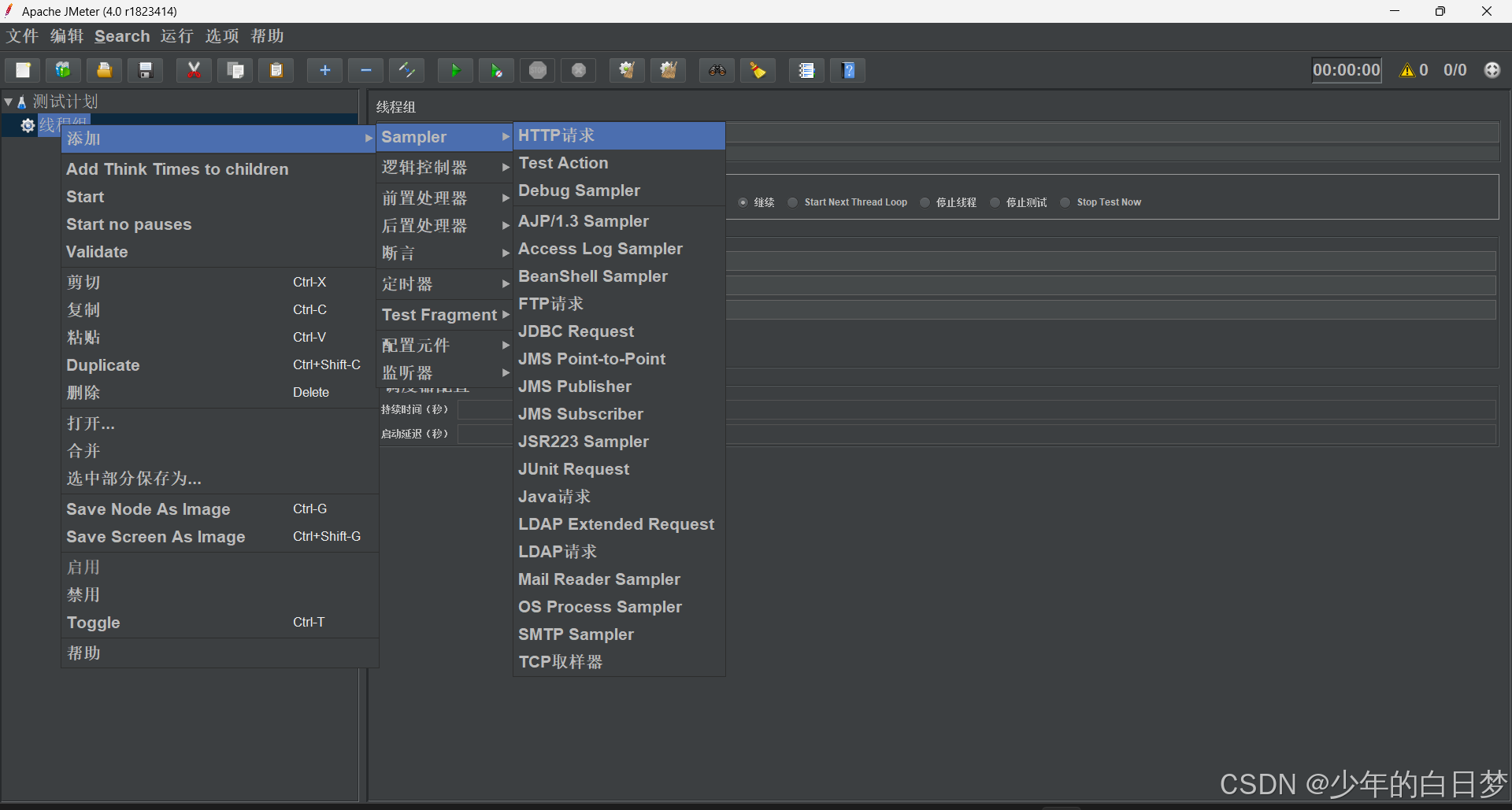Screen dimensions: 1512x810
Task: Open the 文件 menu
Action: (22, 36)
